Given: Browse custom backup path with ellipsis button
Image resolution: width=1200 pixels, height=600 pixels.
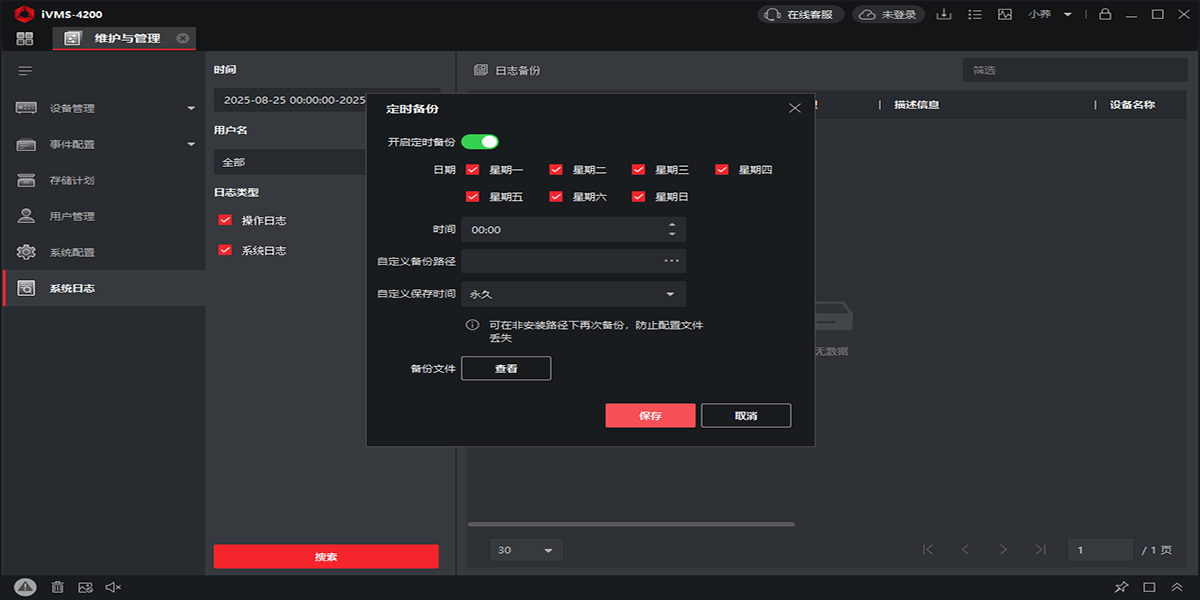Looking at the screenshot, I should click(x=672, y=261).
